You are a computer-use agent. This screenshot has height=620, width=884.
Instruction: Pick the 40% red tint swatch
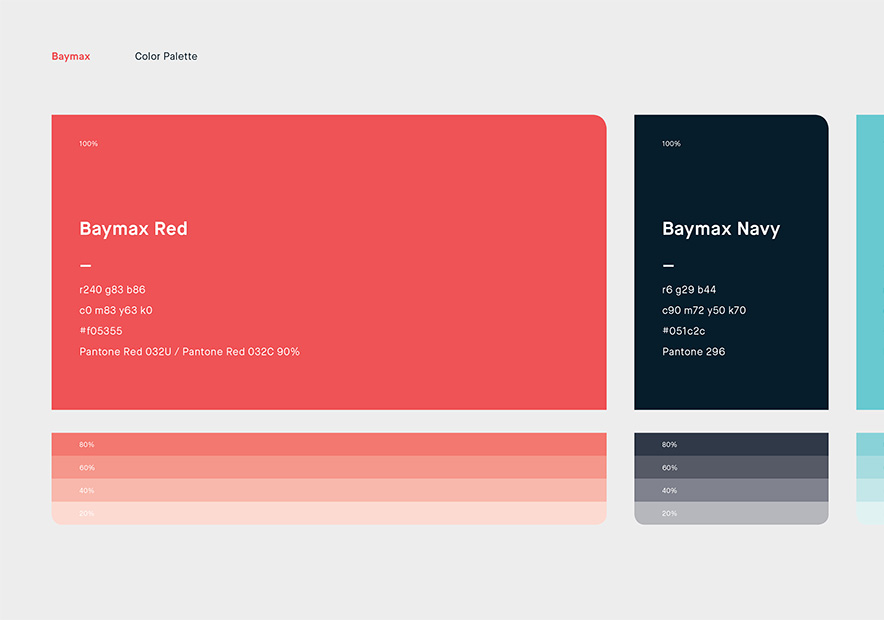click(328, 490)
